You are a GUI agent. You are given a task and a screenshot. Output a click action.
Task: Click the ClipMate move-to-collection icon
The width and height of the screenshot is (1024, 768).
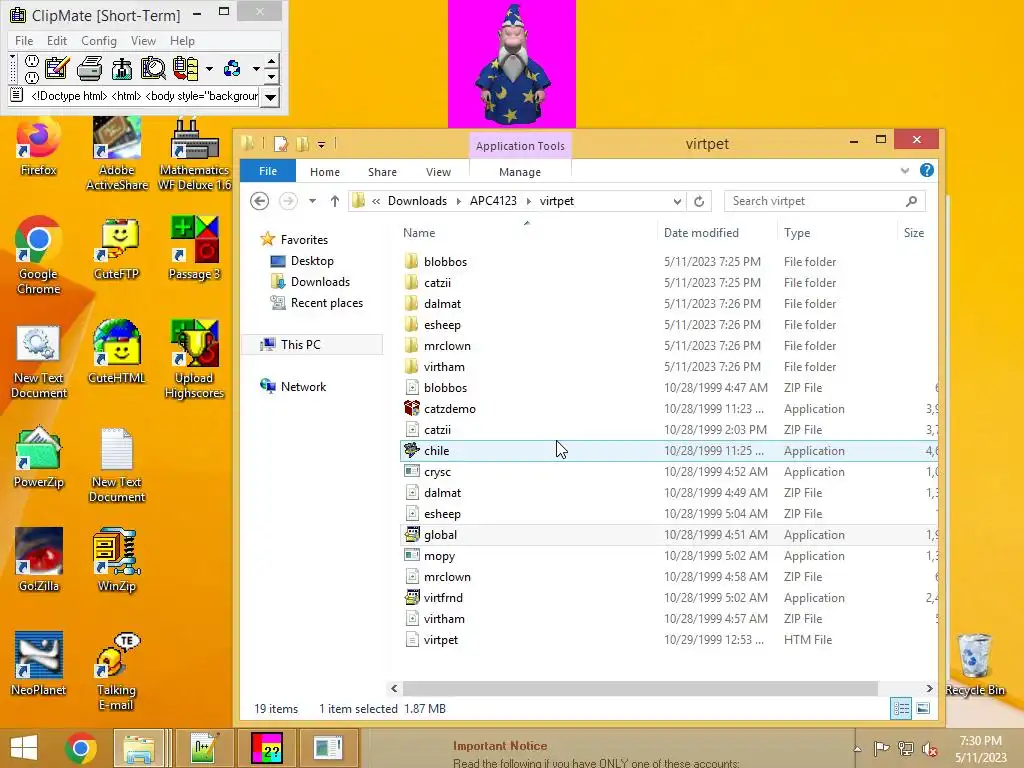tap(185, 69)
